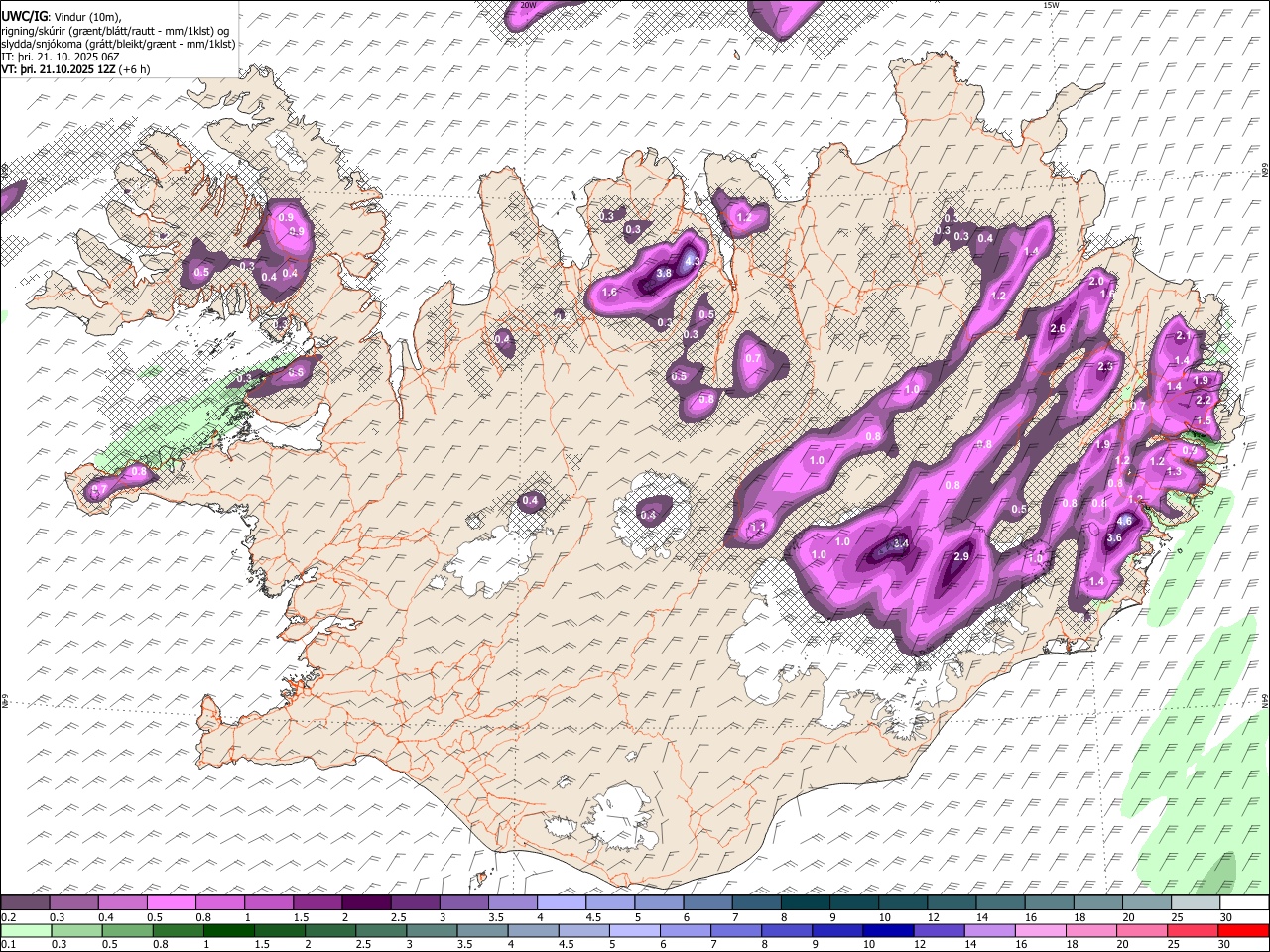Select the snow legend swatch between 14 and 16

point(999,903)
